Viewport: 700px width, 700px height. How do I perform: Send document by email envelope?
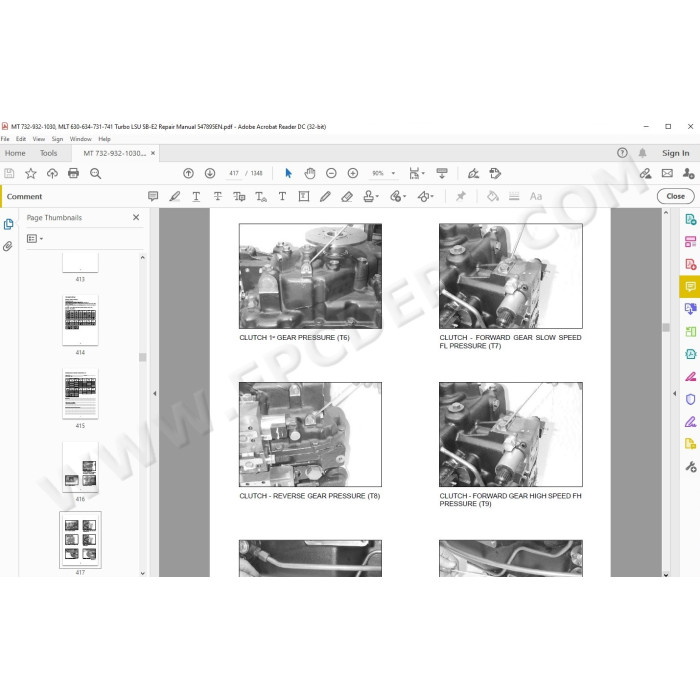pos(667,173)
